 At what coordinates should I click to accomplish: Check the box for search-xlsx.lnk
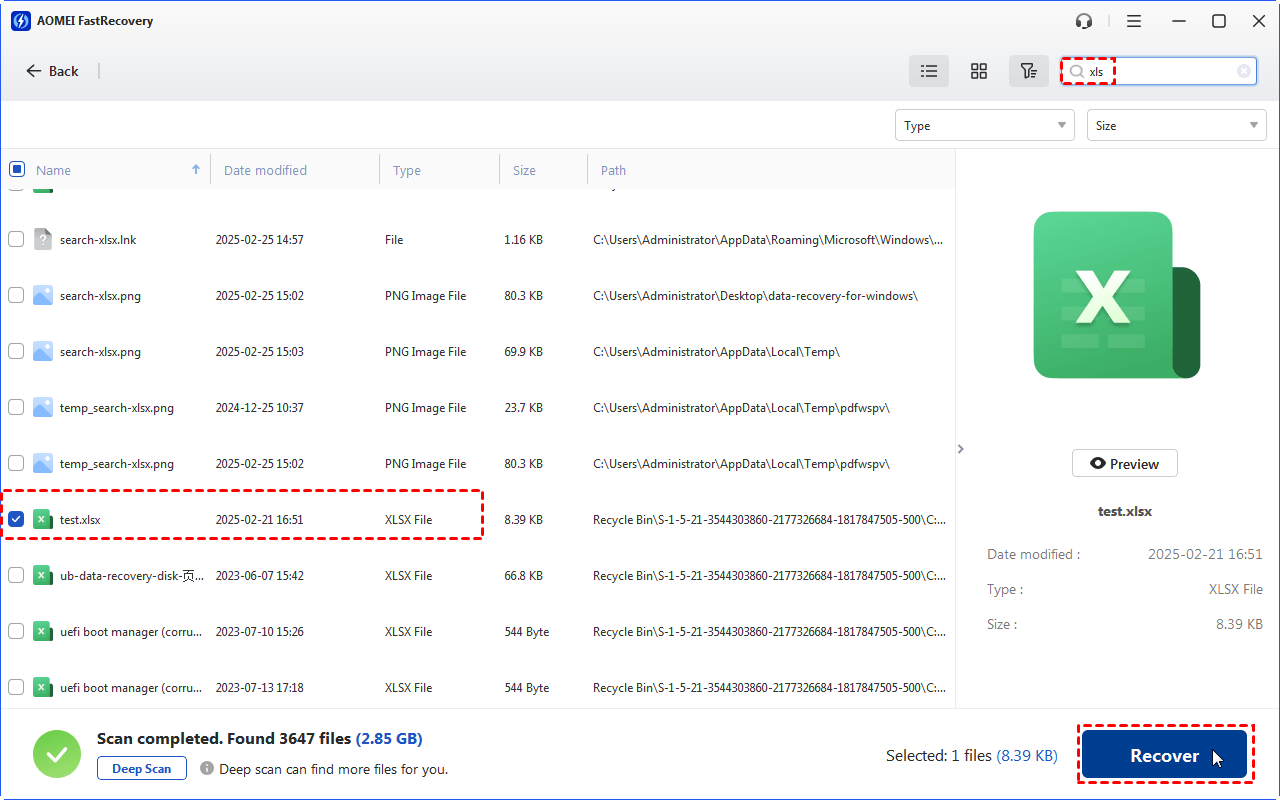[16, 239]
